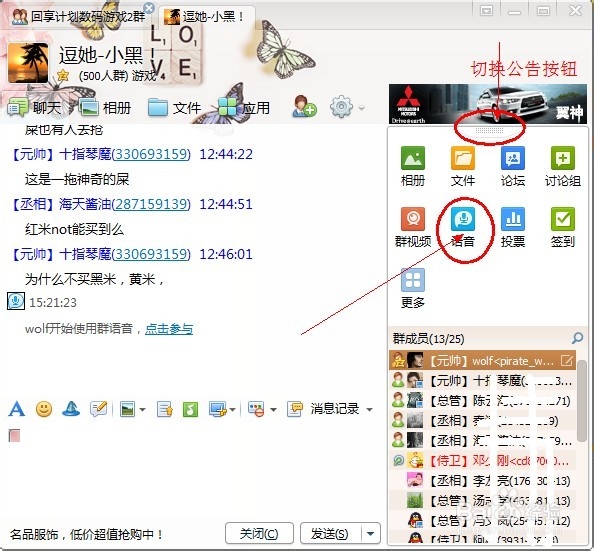Click message text 这是一拖神奇的屎
The image size is (594, 551).
[77, 179]
